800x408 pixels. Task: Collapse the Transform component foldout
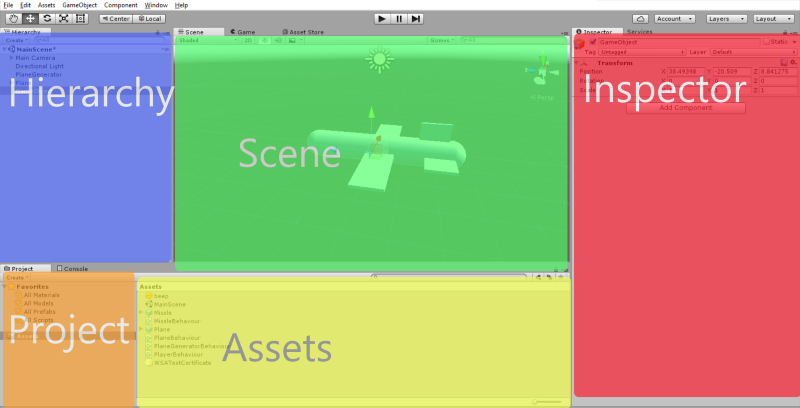(577, 63)
